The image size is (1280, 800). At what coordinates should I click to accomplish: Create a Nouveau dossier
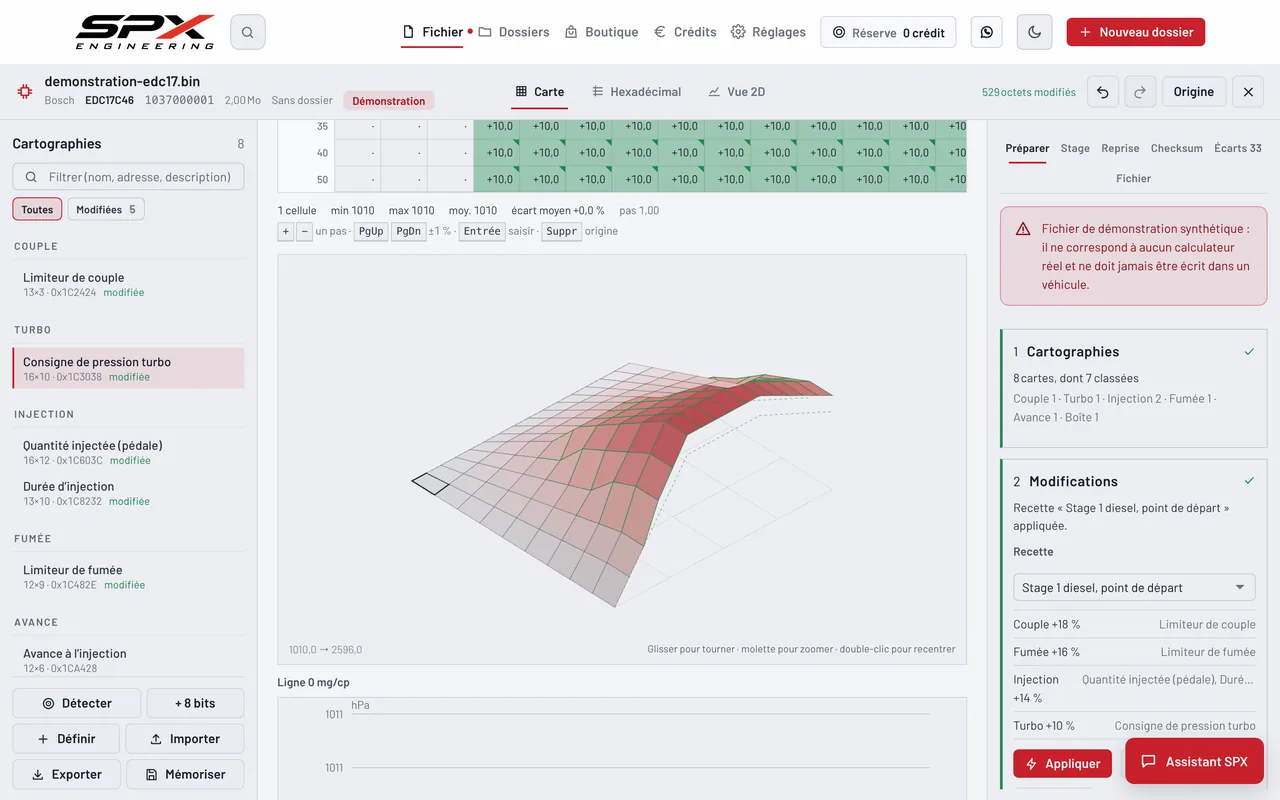pos(1136,32)
